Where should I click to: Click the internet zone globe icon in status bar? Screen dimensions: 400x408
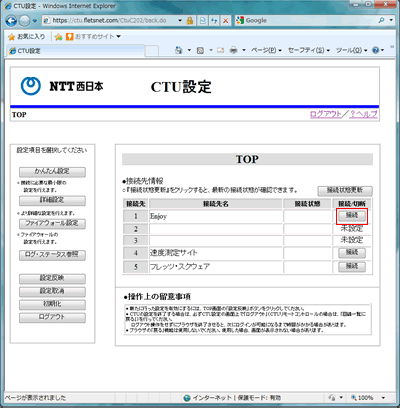(x=187, y=398)
